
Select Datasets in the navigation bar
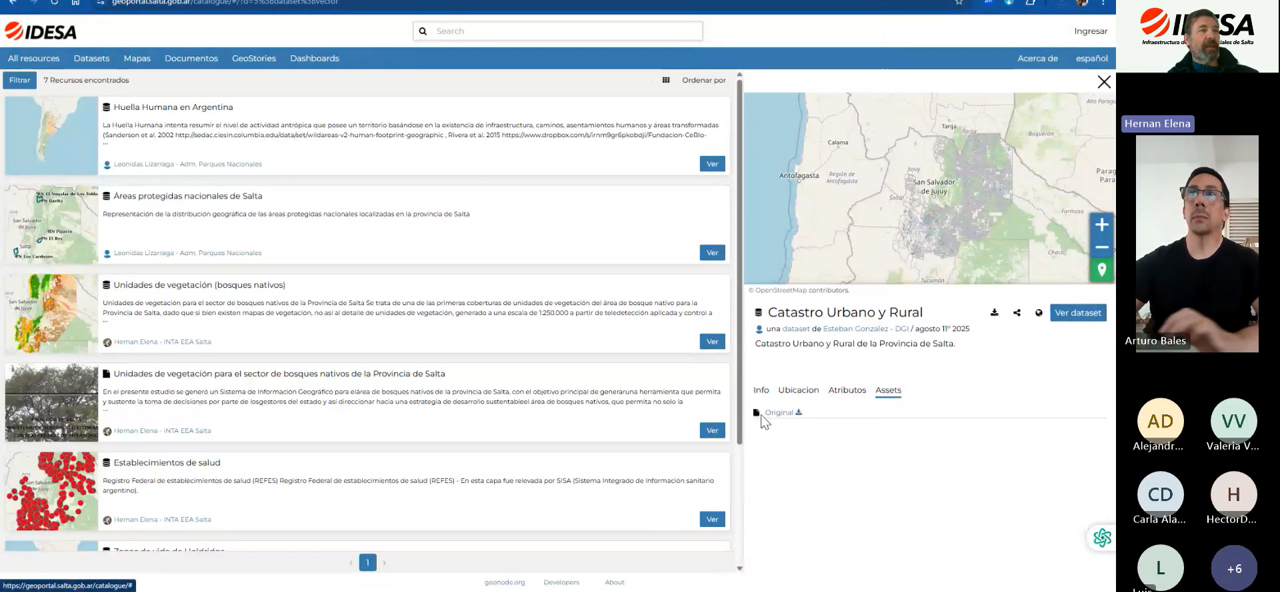pos(91,58)
